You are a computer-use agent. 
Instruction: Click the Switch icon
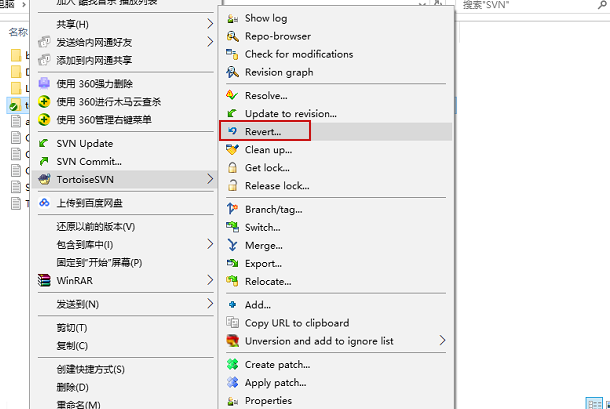[233, 227]
